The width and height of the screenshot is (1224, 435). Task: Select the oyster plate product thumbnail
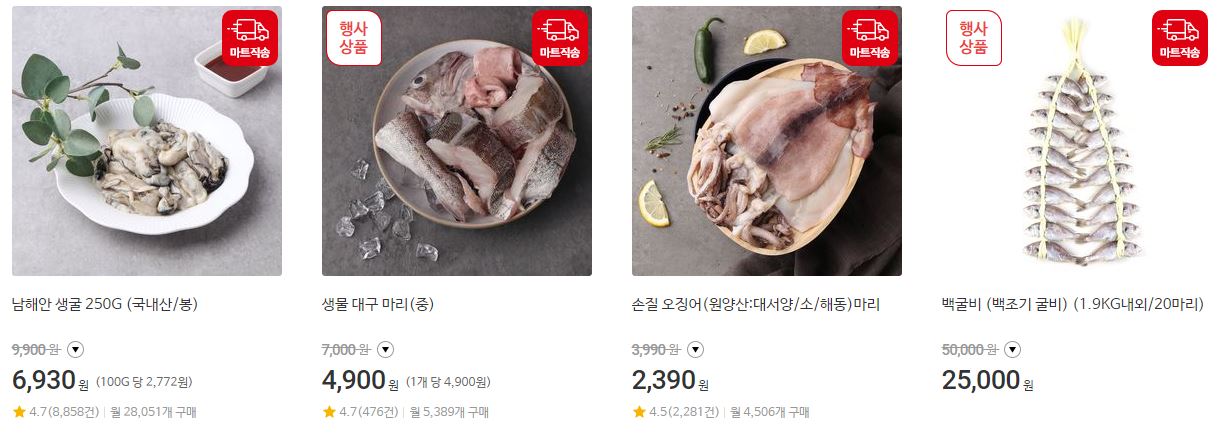(147, 141)
